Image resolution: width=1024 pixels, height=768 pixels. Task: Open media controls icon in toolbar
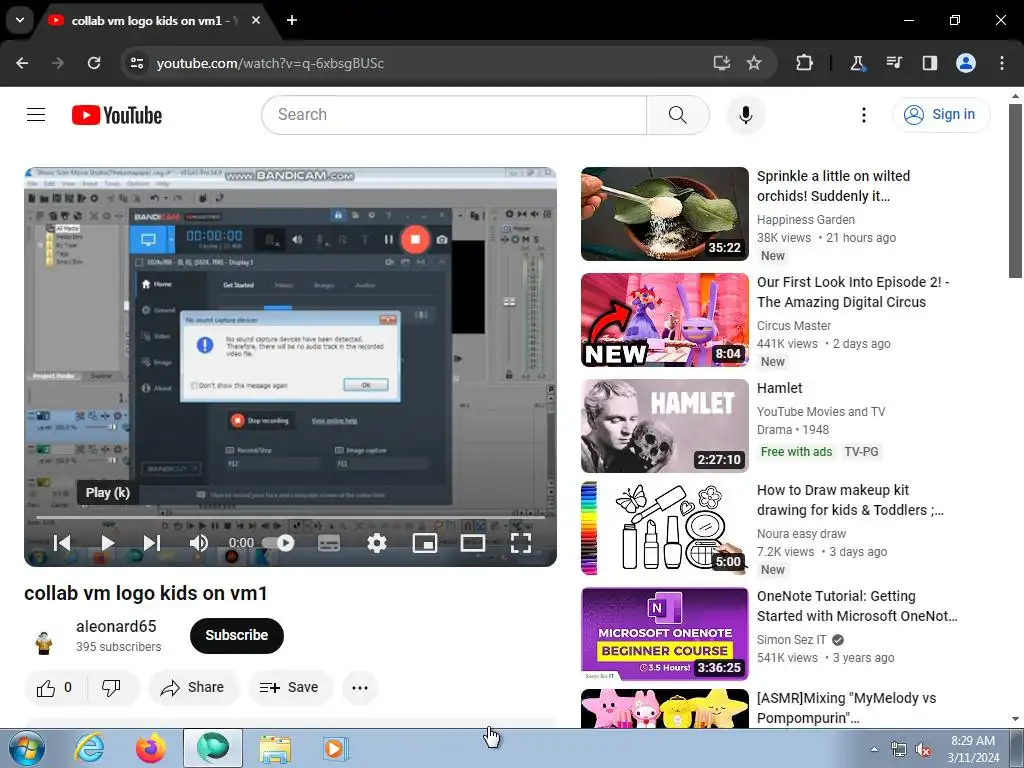pyautogui.click(x=893, y=63)
